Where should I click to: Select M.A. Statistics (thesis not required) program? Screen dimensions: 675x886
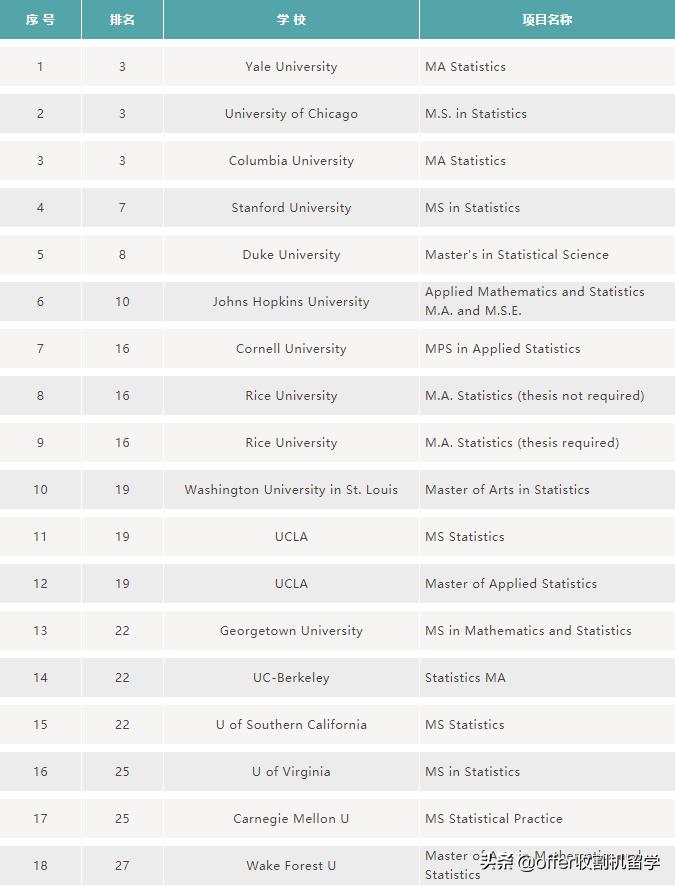pos(534,396)
